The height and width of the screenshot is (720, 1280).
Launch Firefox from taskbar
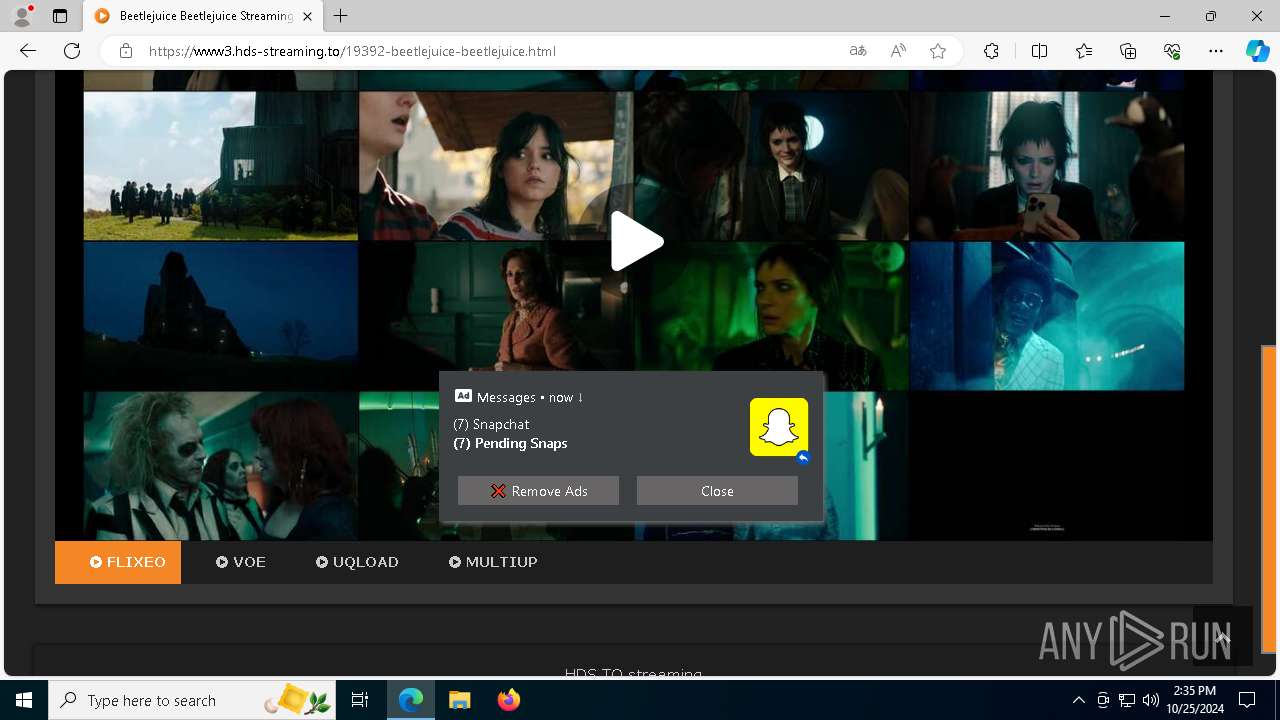pyautogui.click(x=508, y=700)
